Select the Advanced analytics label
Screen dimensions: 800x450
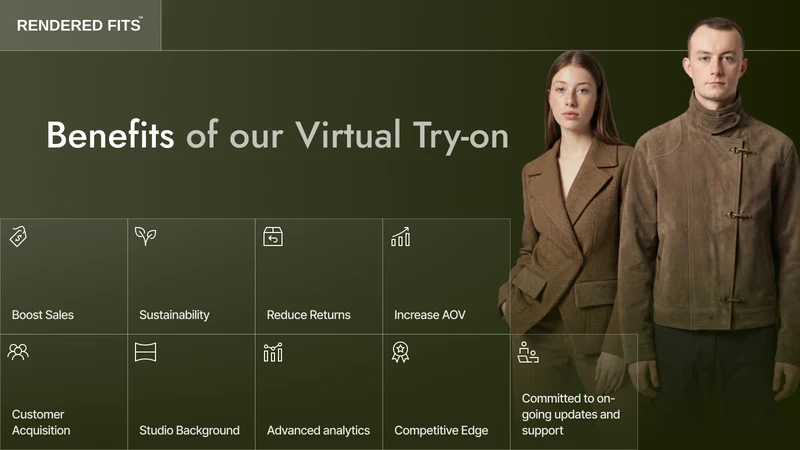(318, 431)
